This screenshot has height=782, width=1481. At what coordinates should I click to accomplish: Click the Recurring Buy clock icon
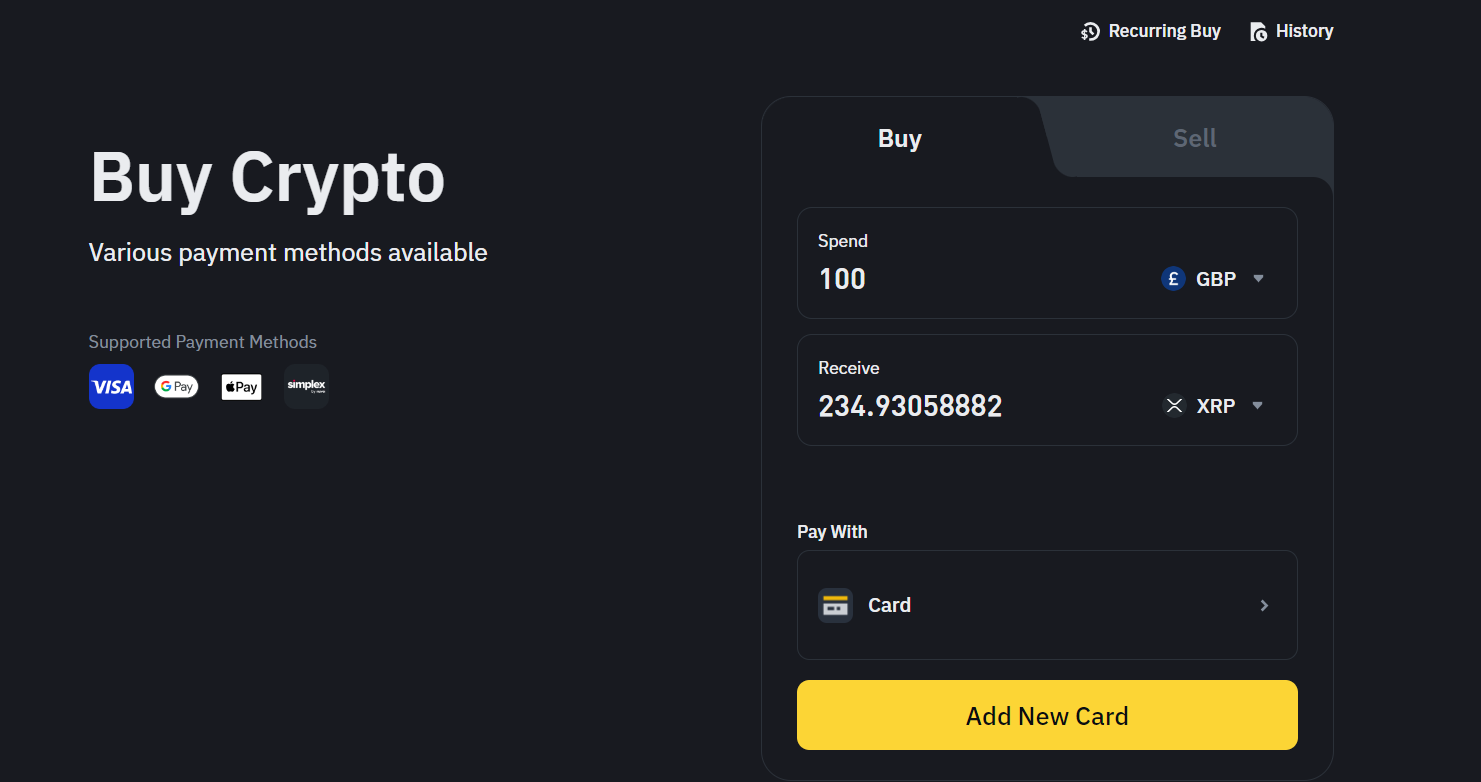point(1090,31)
